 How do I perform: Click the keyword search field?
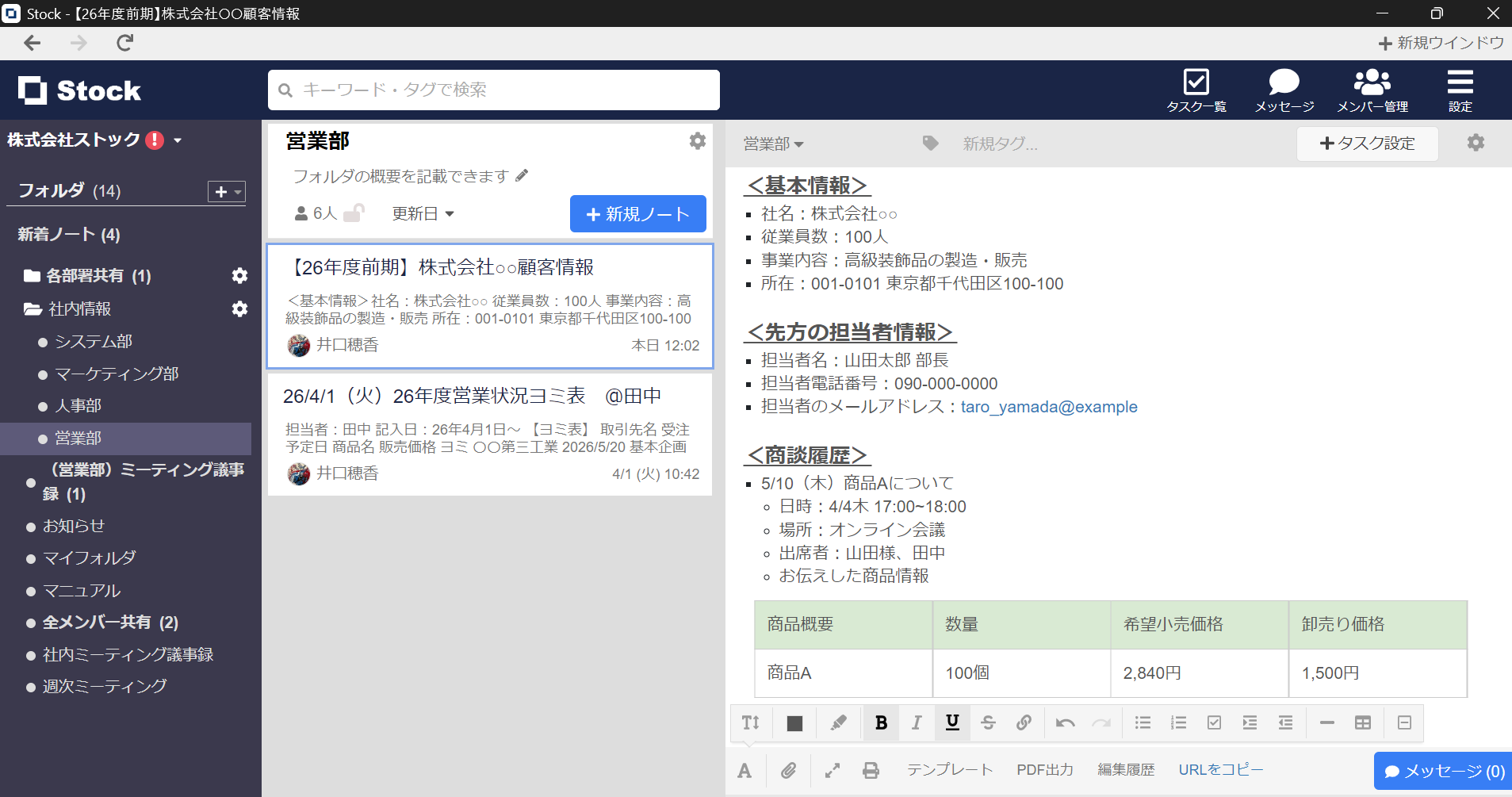coord(492,90)
